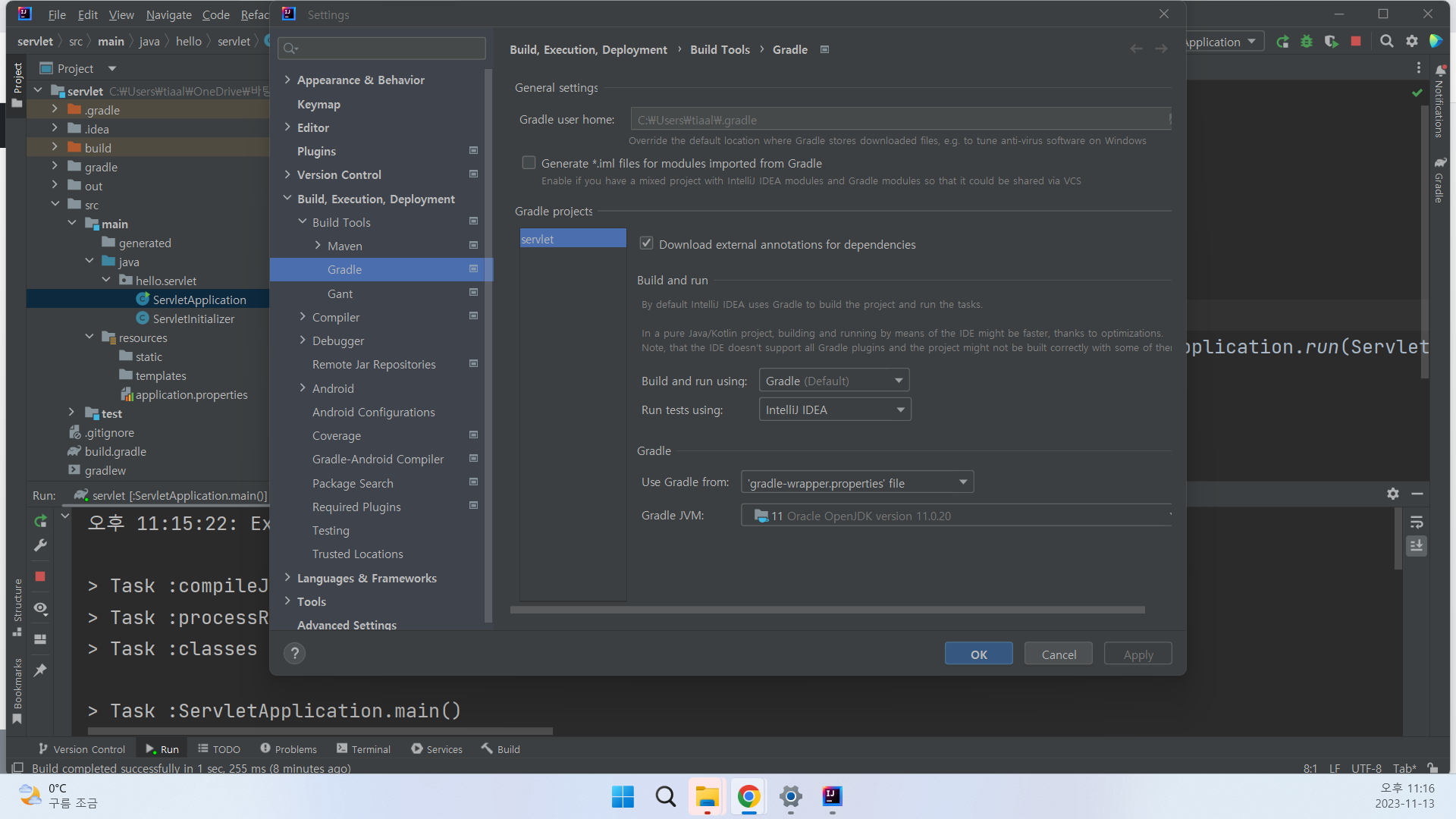
Task: Click the red Stop icon in top toolbar
Action: click(x=1356, y=42)
